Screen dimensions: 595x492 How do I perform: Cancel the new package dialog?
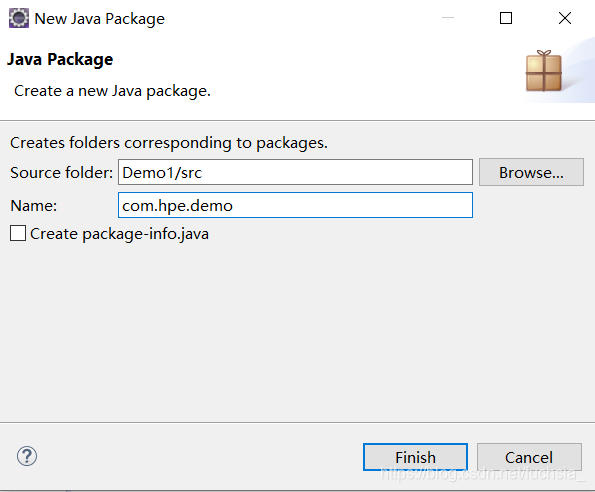[529, 457]
